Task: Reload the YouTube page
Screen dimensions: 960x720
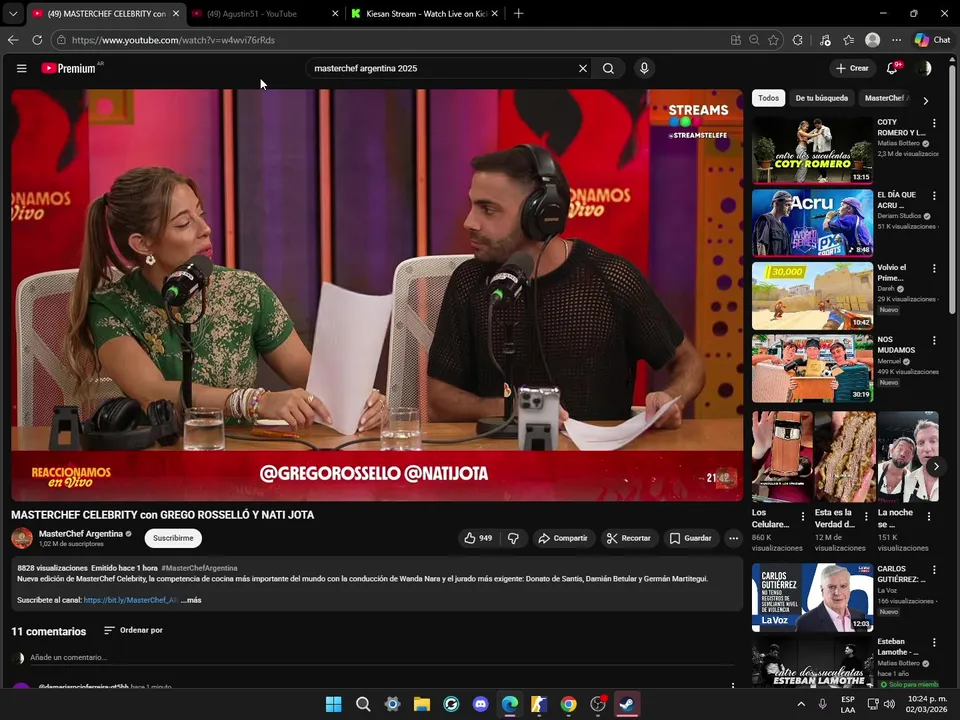Action: pos(37,40)
